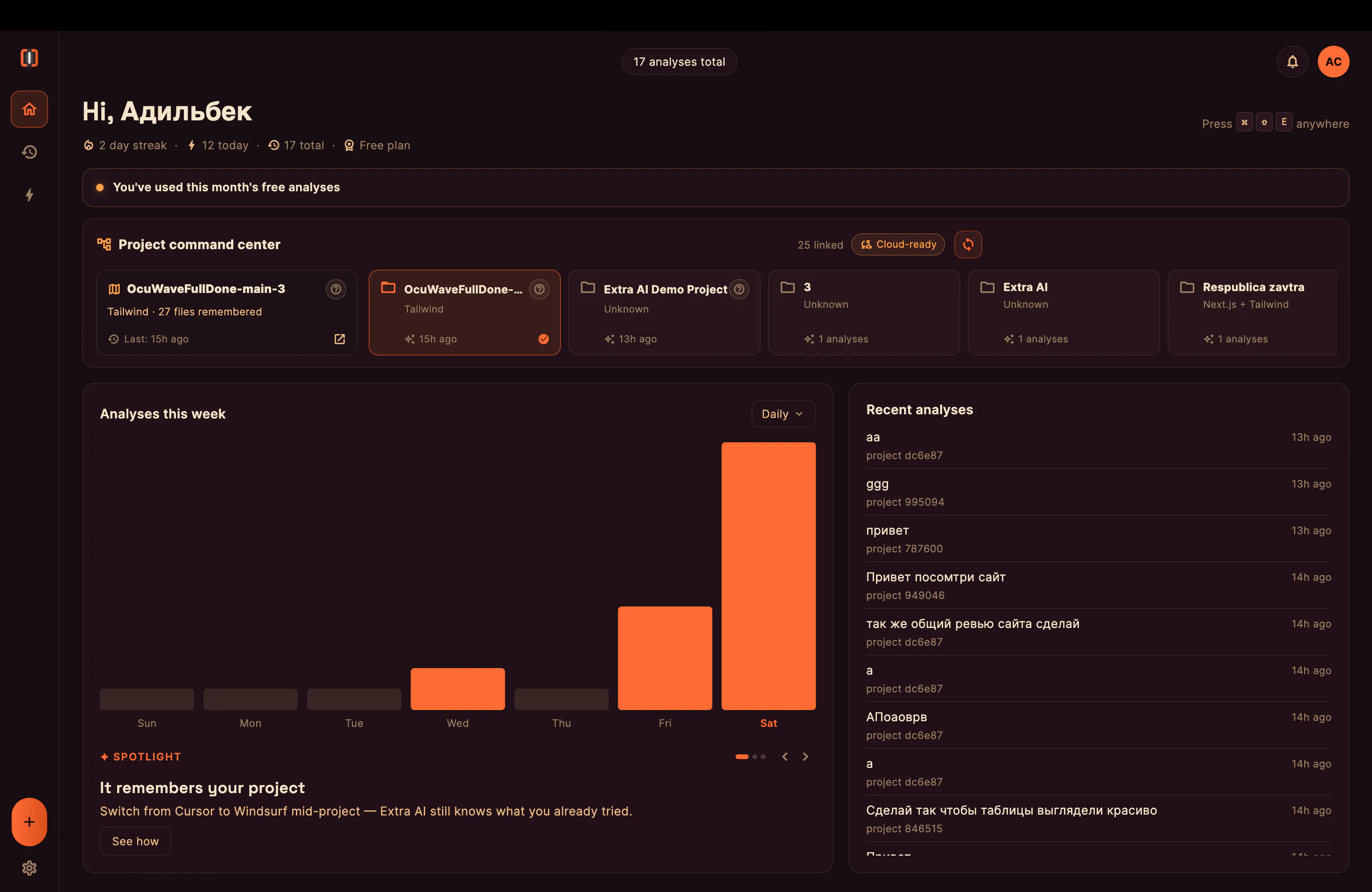Click help icon on OcuWaveFullDone-main-3 card
The height and width of the screenshot is (892, 1372).
[336, 289]
